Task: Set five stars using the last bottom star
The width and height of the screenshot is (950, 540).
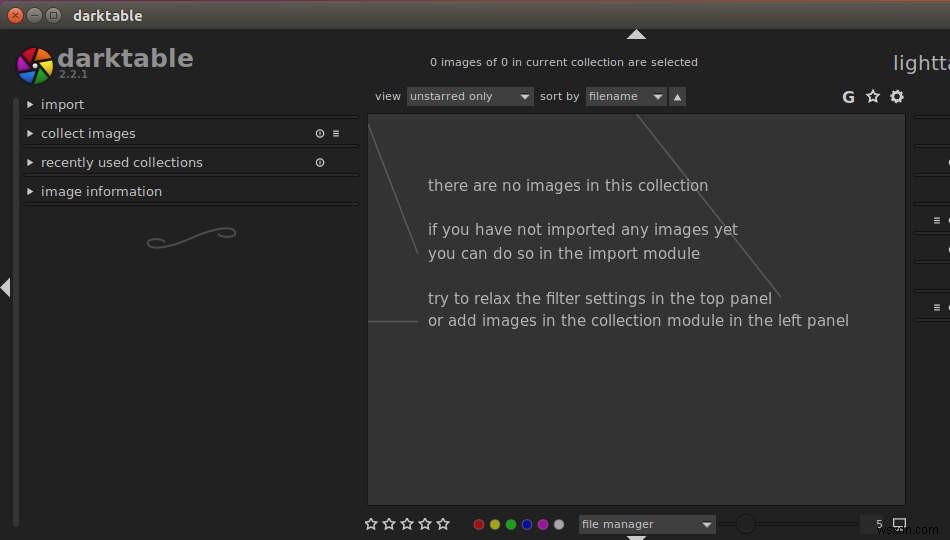Action: point(443,524)
